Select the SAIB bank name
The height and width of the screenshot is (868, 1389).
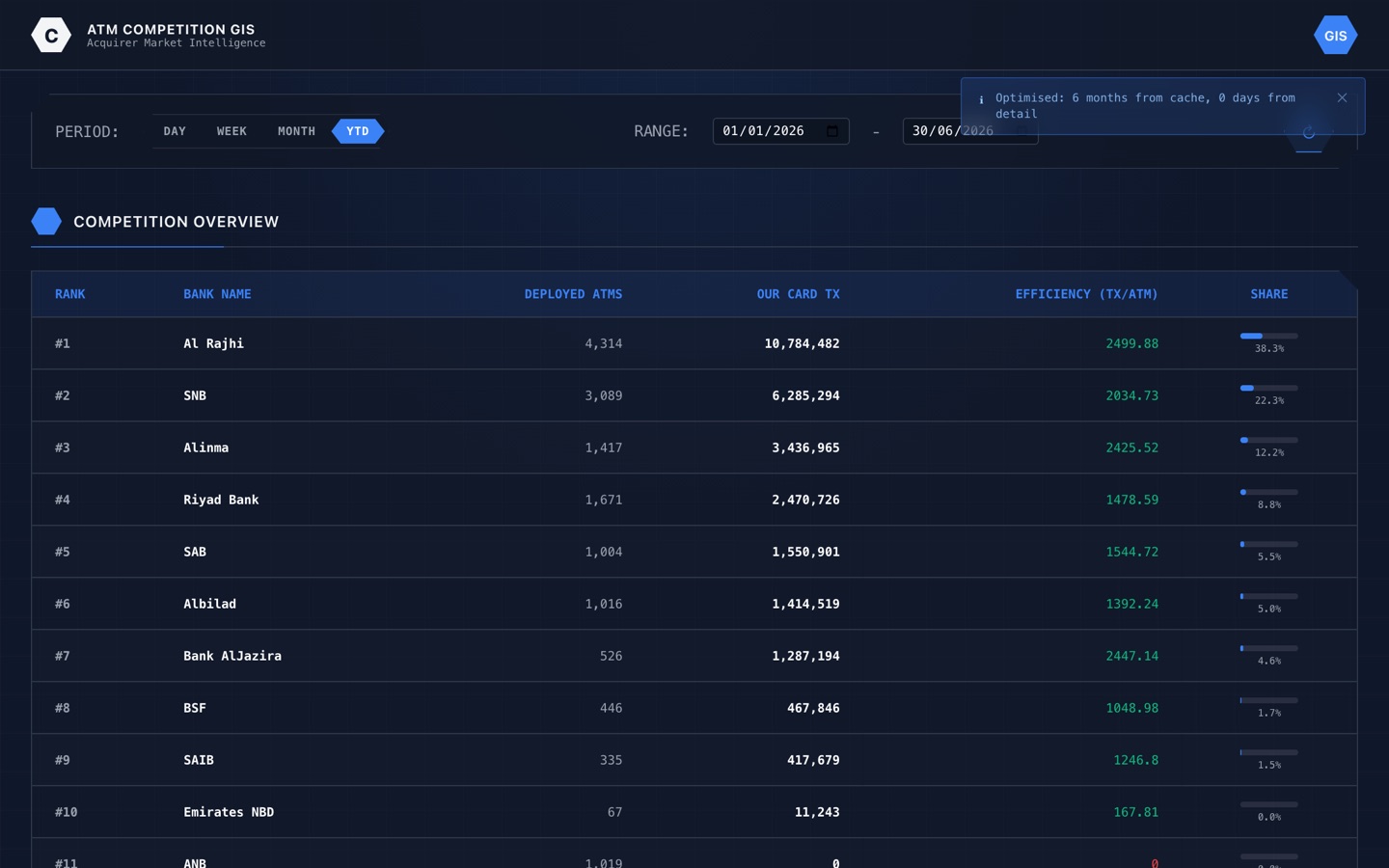[199, 760]
